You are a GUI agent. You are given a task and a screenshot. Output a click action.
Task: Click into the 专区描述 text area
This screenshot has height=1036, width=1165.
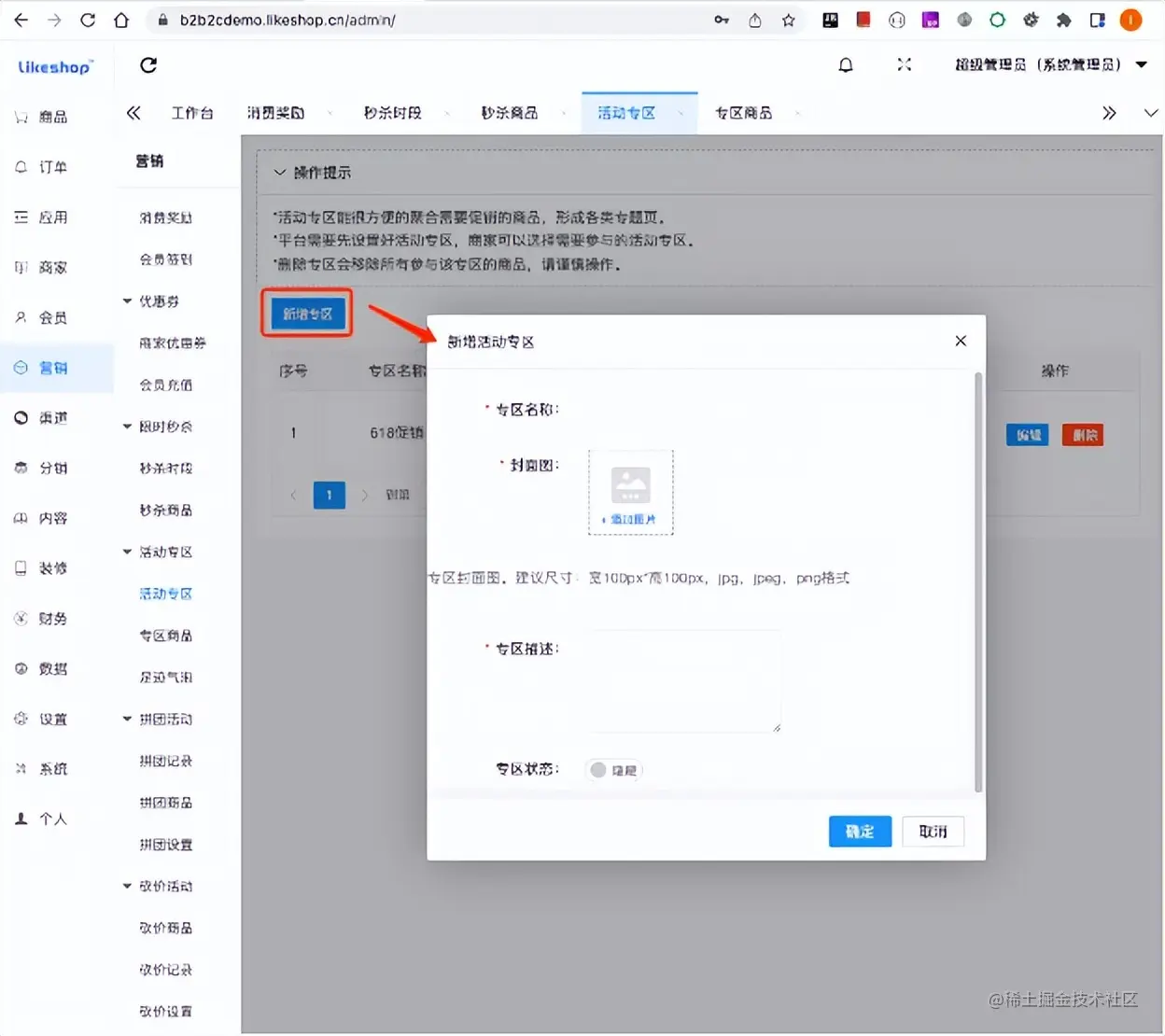point(682,680)
